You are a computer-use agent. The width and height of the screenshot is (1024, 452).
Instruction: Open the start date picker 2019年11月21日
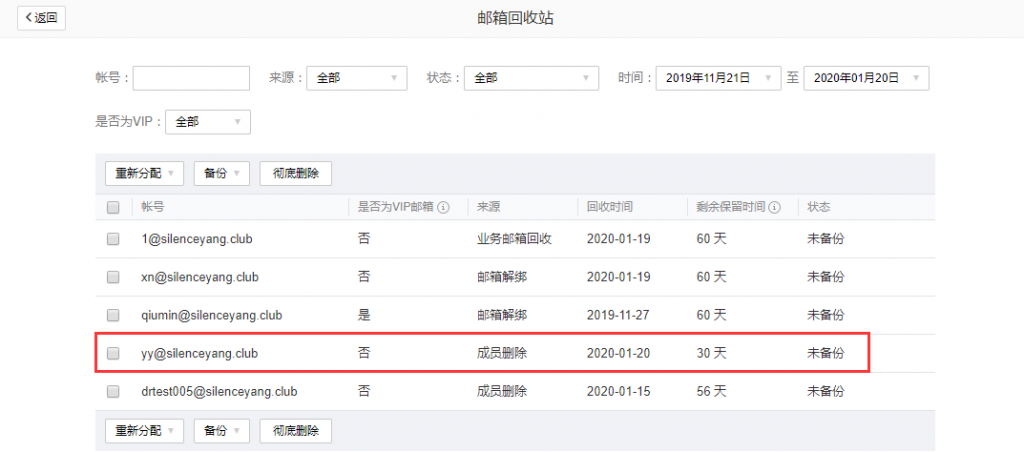(x=718, y=78)
